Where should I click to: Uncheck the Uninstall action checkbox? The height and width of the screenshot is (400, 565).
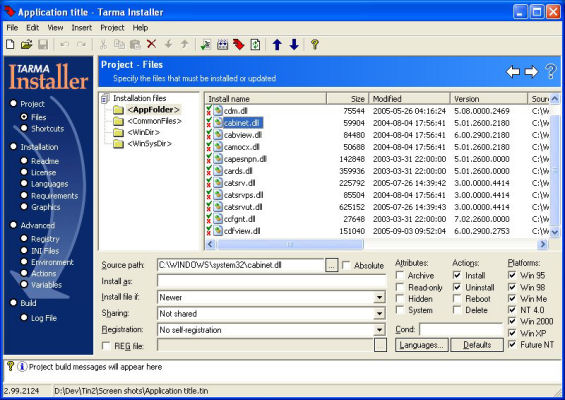click(457, 287)
